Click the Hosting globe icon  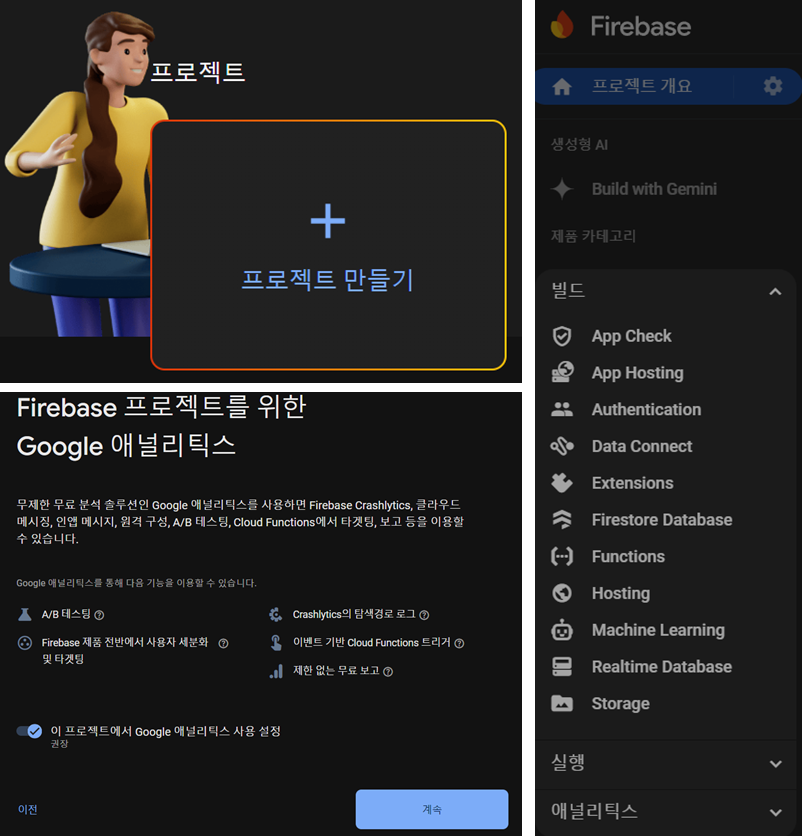tap(562, 593)
